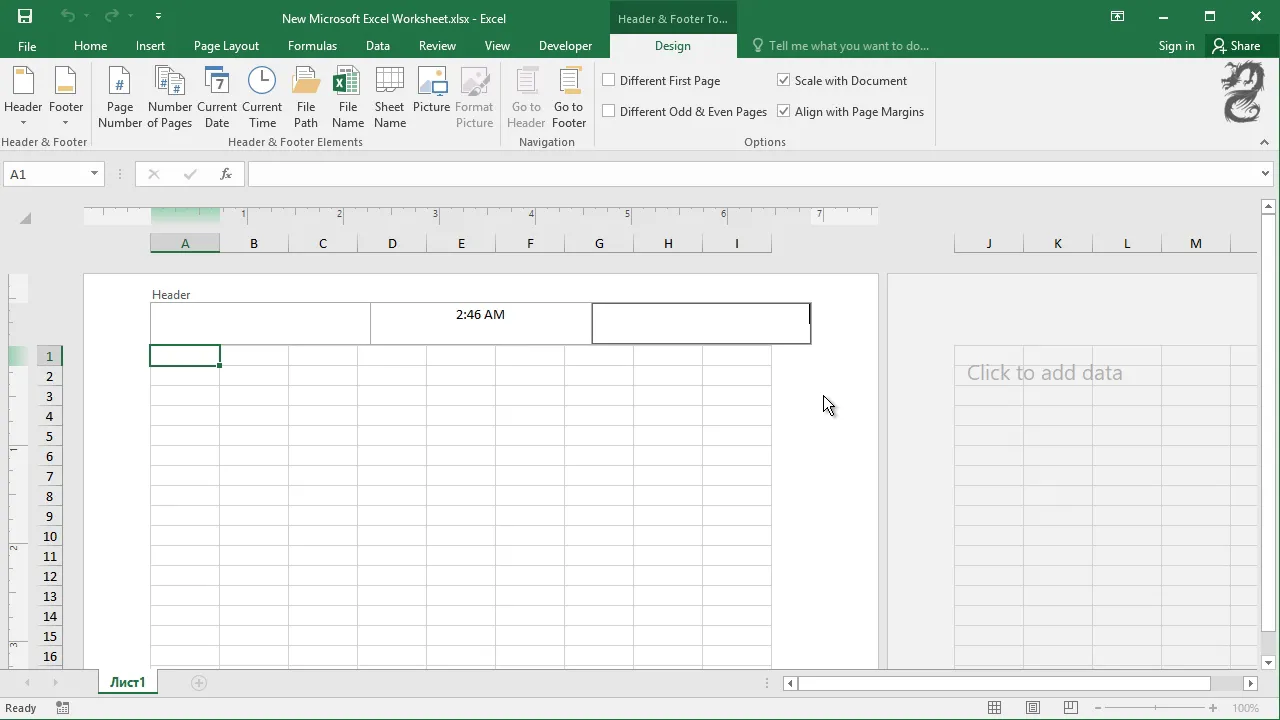Undo the last action

(x=68, y=17)
